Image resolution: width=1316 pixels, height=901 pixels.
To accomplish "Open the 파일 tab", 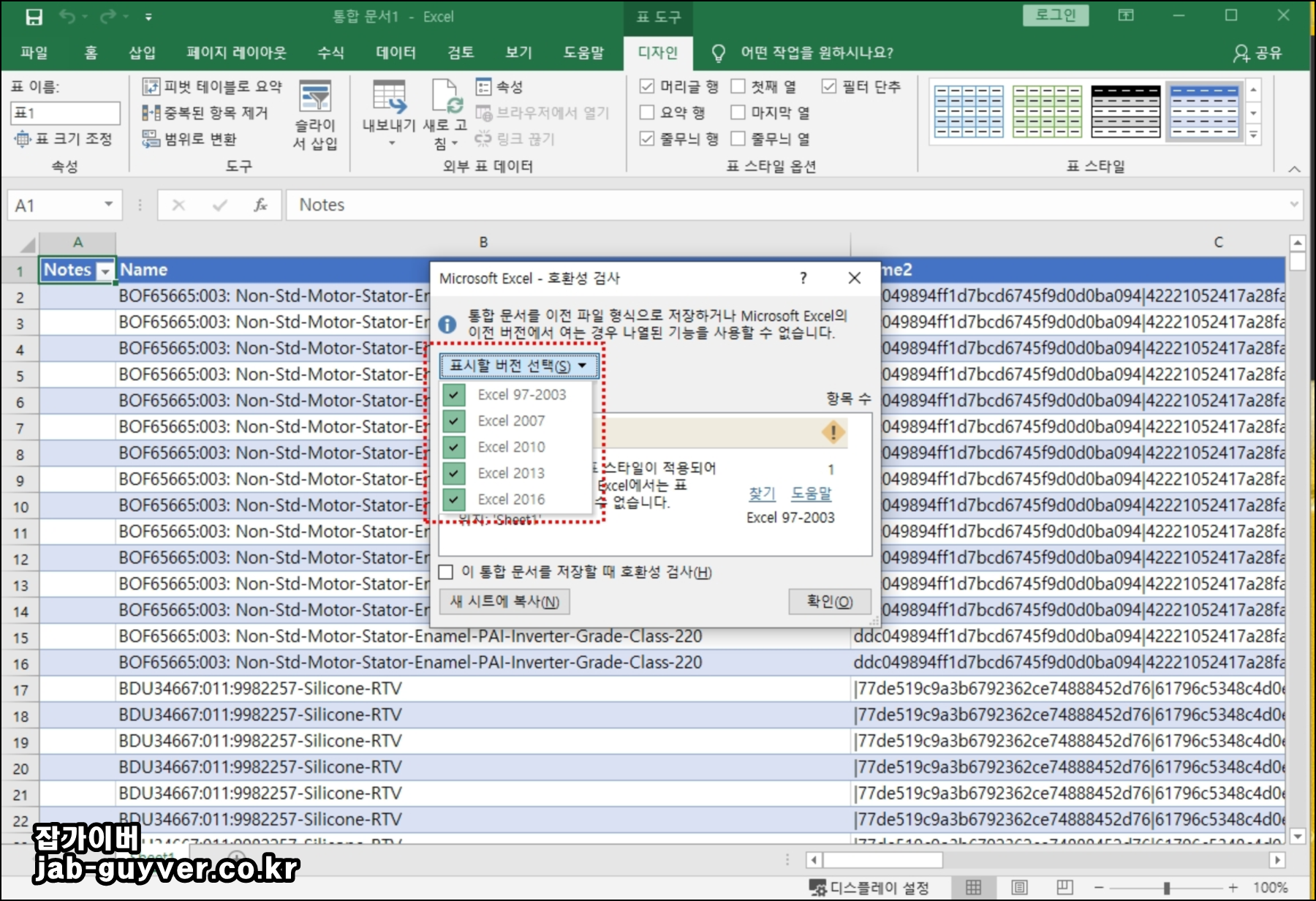I will pyautogui.click(x=34, y=53).
